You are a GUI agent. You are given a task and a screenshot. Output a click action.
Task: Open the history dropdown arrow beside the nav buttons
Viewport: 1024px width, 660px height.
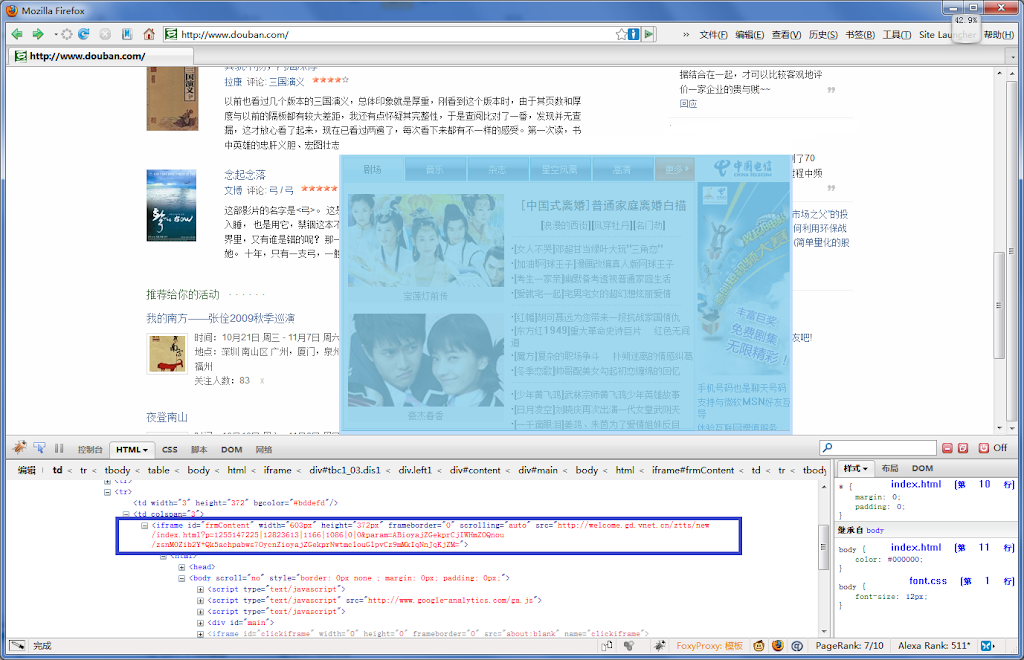56,34
